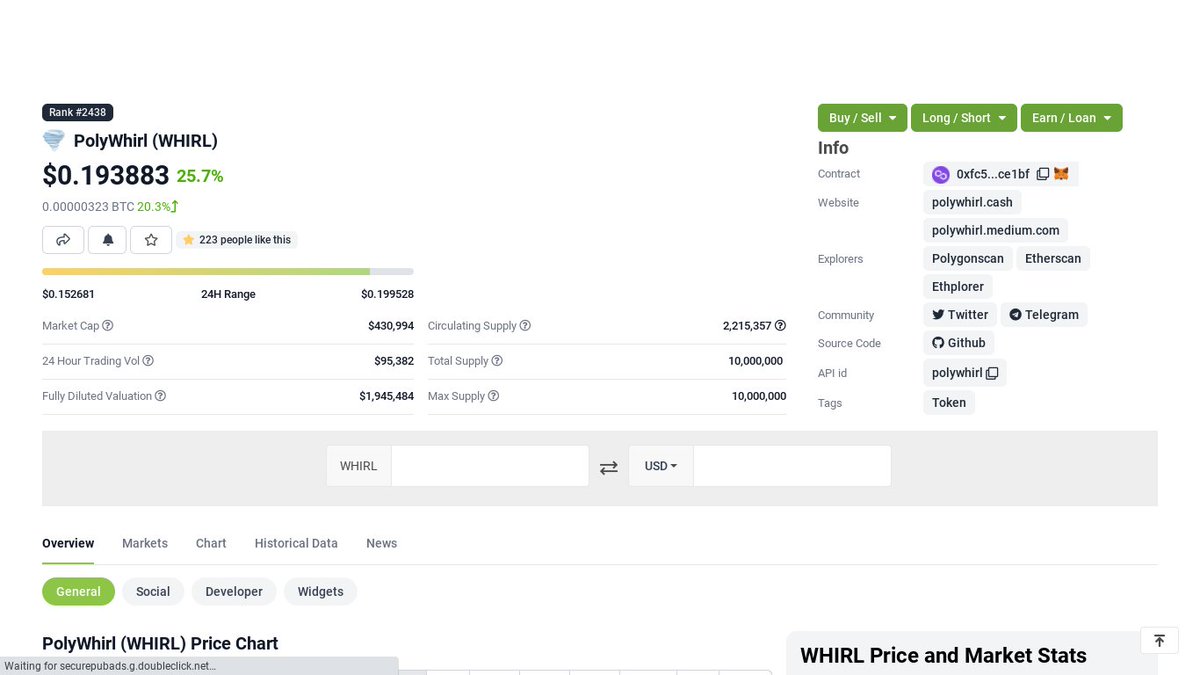1200x675 pixels.
Task: Switch to the News tab
Action: pyautogui.click(x=381, y=543)
